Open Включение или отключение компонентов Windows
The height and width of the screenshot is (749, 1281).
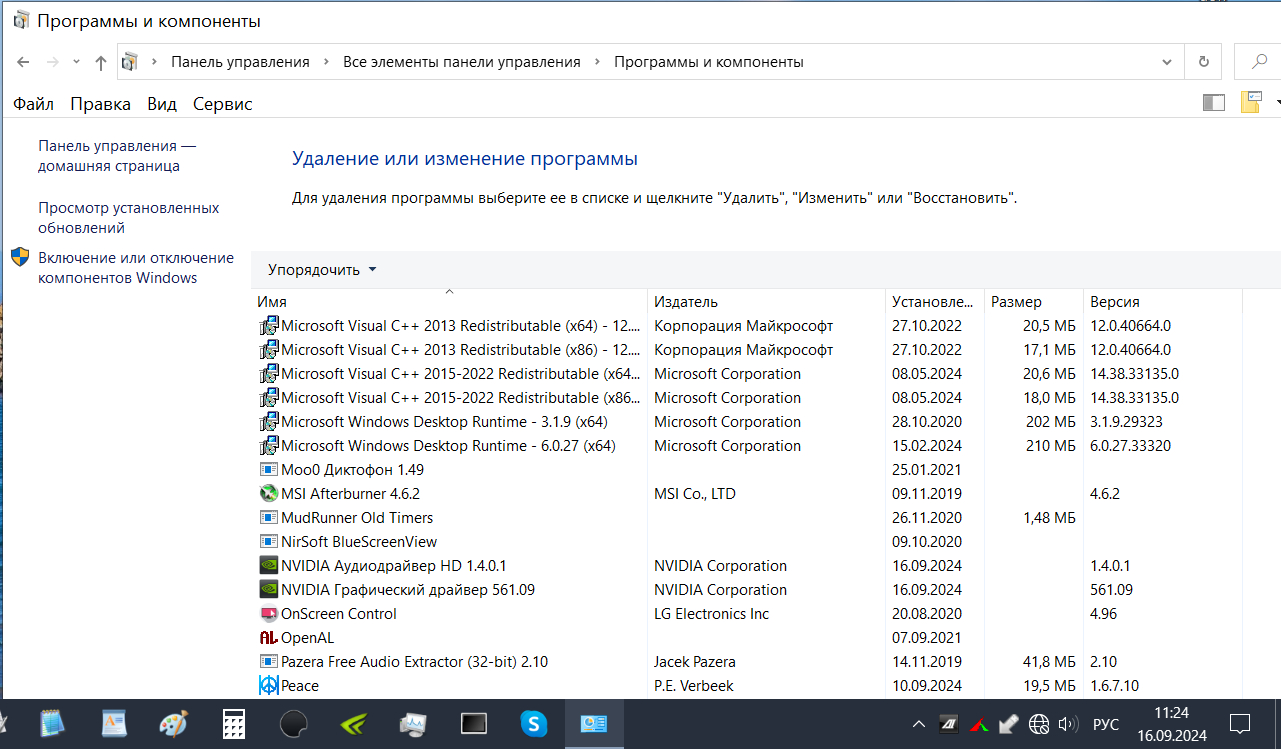tap(136, 268)
